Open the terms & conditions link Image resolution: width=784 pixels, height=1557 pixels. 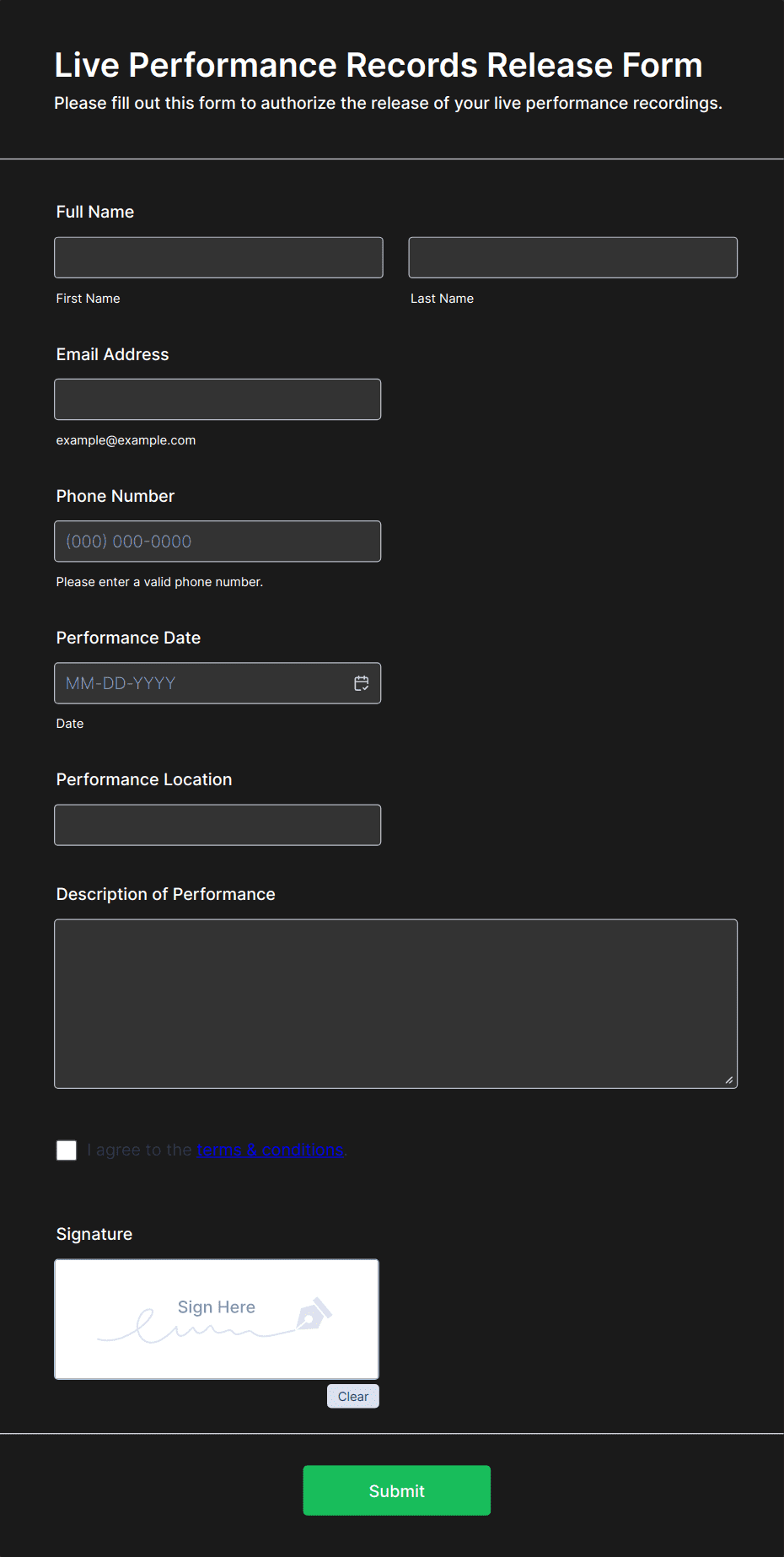click(x=270, y=1150)
